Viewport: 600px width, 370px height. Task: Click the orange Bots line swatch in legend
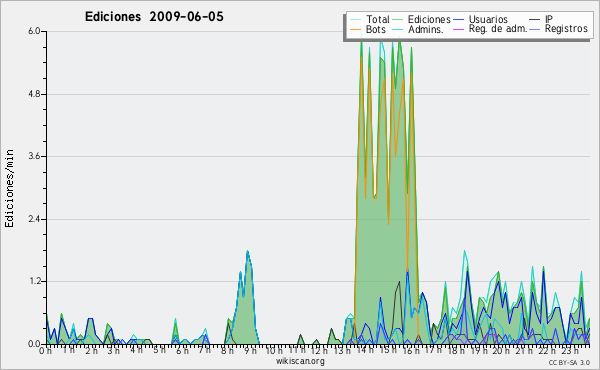click(356, 29)
